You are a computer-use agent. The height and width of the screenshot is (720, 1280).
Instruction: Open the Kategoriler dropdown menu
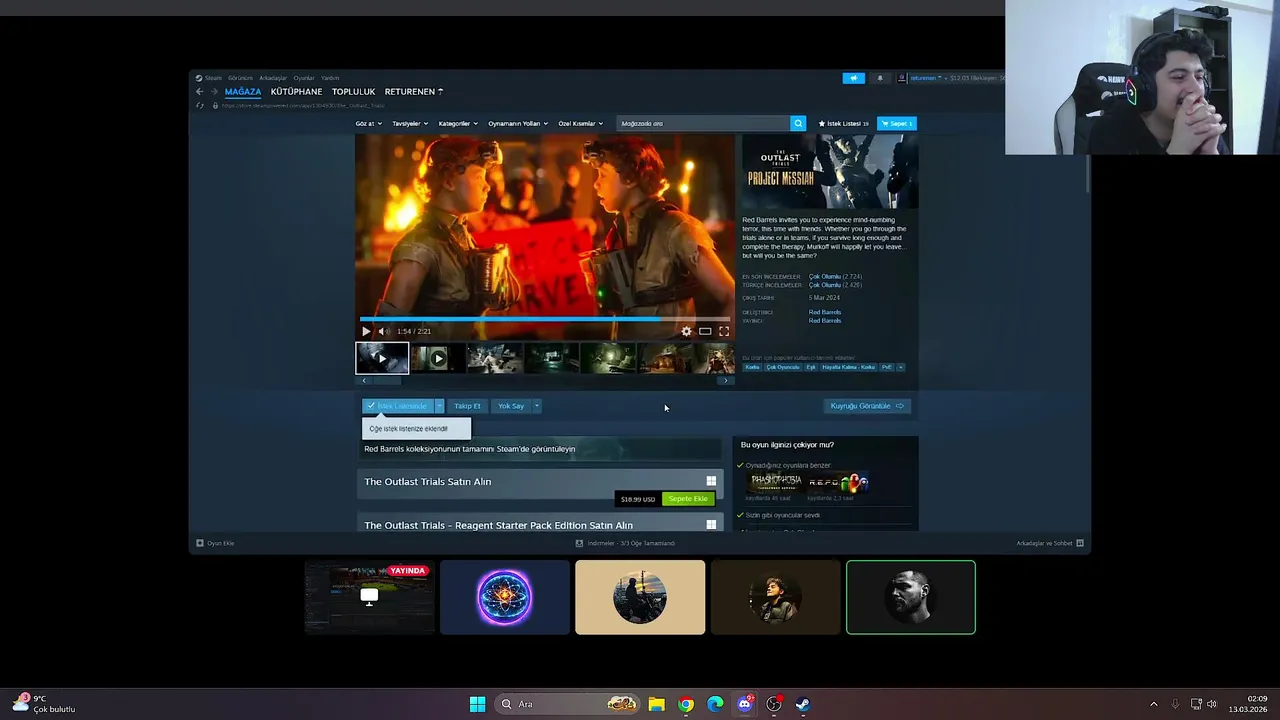[x=458, y=123]
